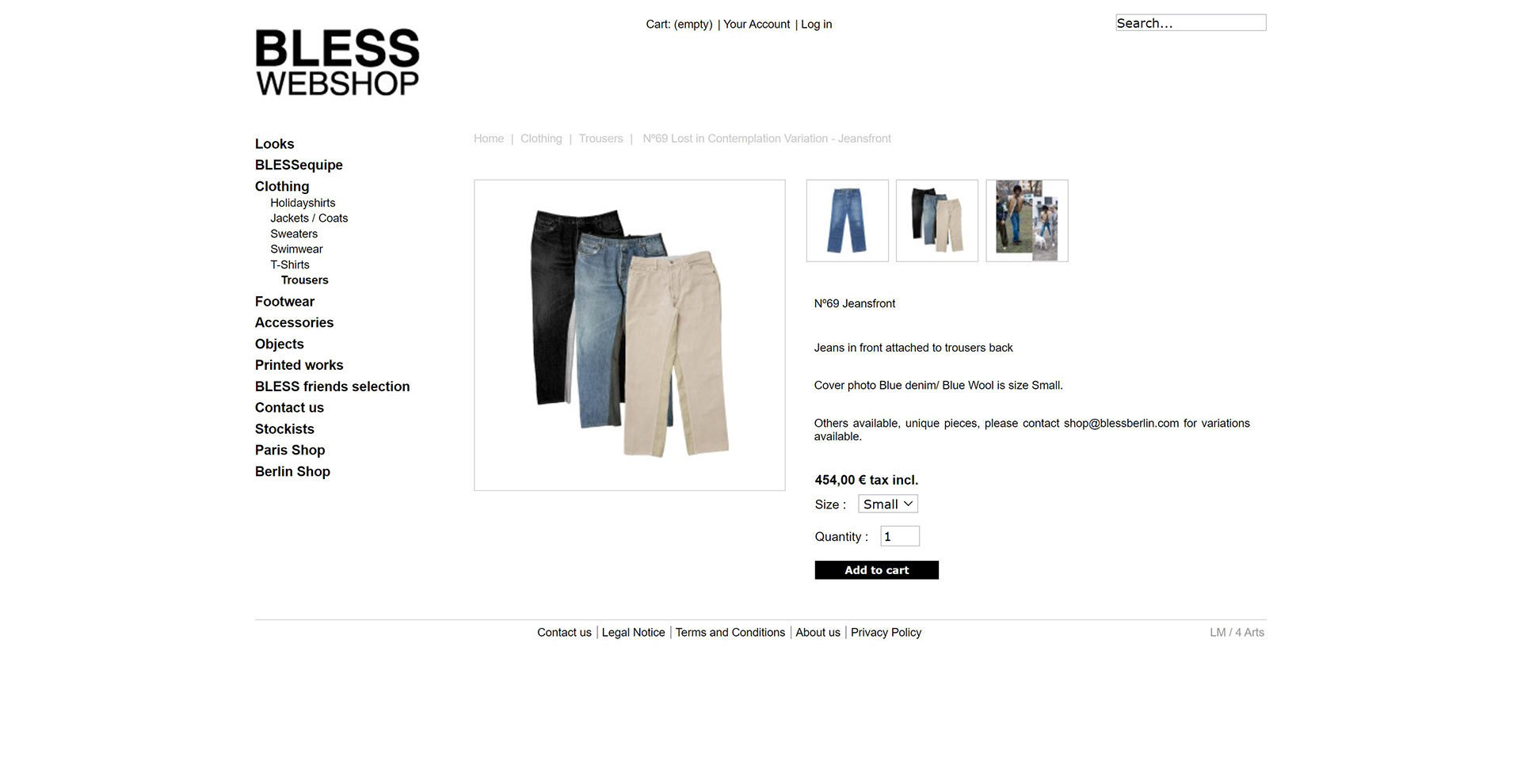Select Jackets / Coats subcategory
1521x784 pixels.
click(309, 219)
